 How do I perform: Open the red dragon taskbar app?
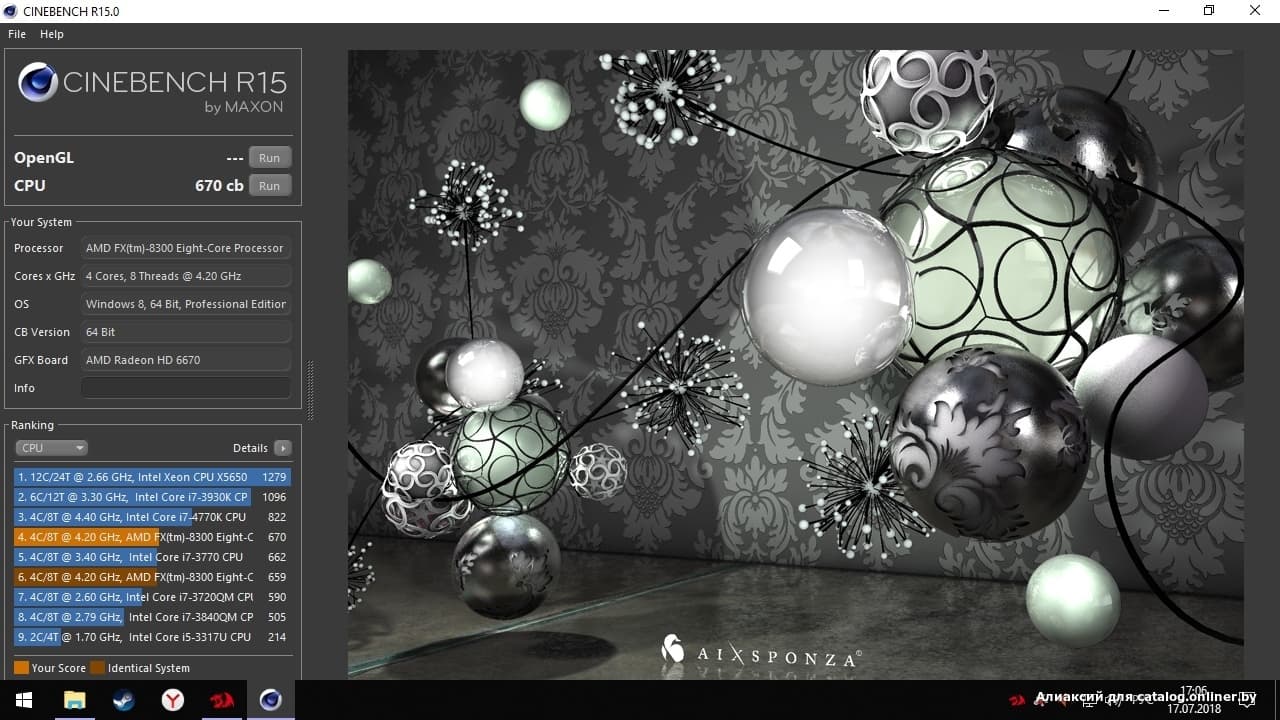click(221, 700)
